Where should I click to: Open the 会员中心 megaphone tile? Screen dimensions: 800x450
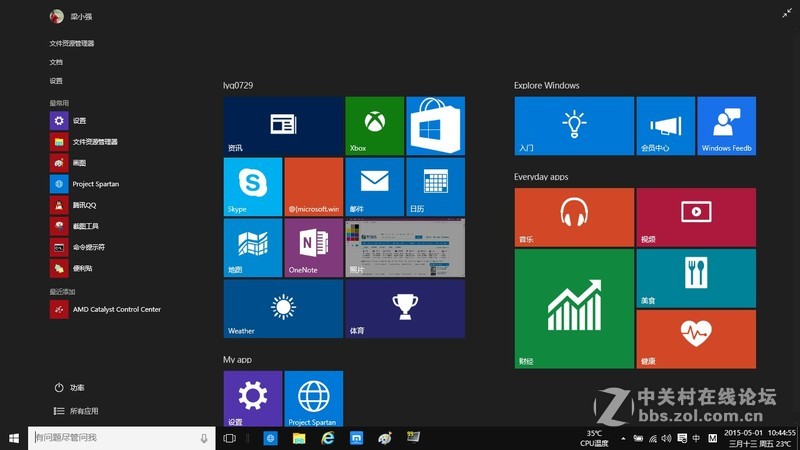click(x=665, y=126)
